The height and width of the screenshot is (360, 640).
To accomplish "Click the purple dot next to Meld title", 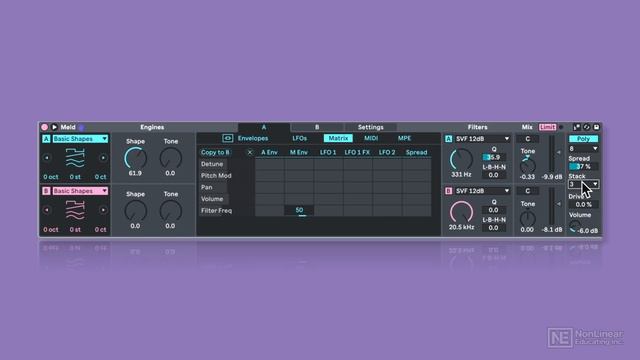I will coord(81,127).
